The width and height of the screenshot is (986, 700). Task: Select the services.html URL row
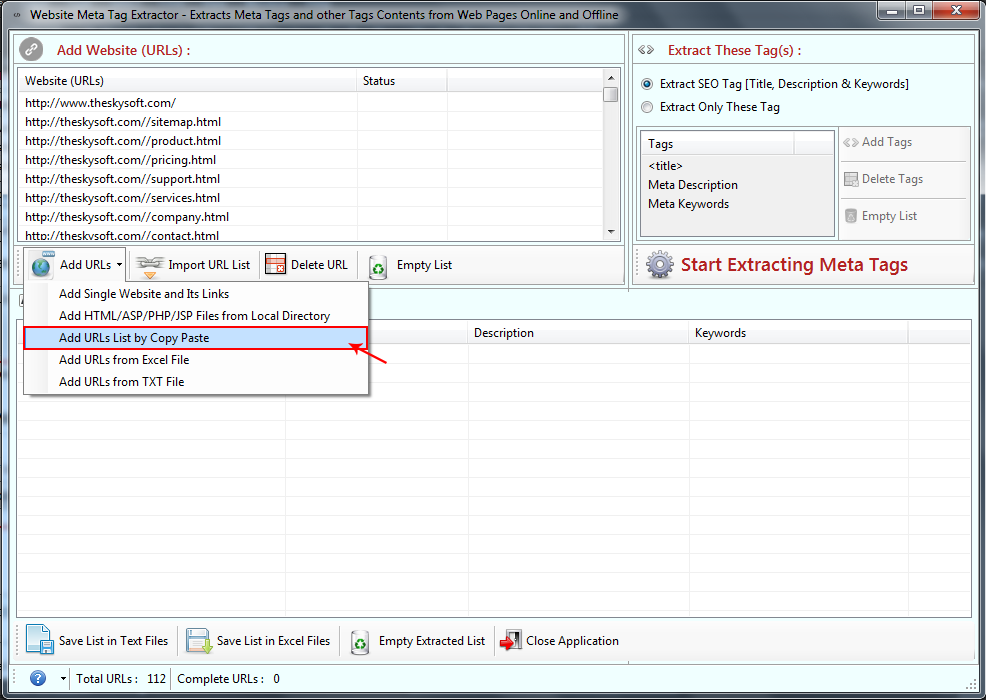(311, 197)
